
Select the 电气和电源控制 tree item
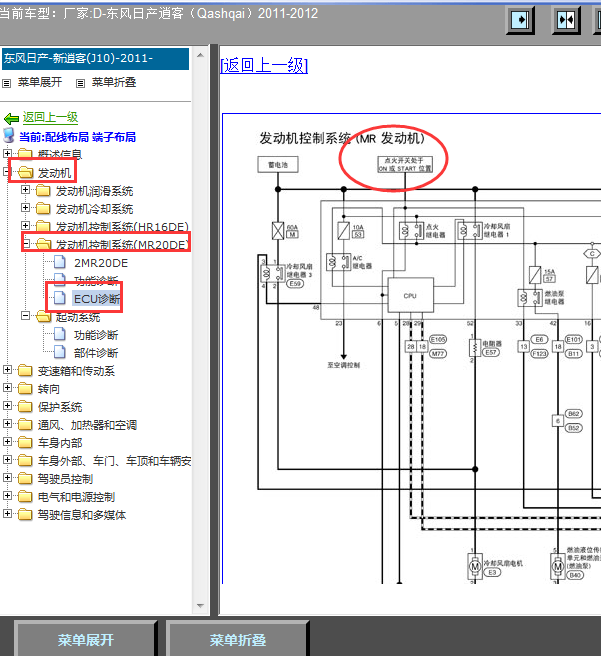pos(76,497)
